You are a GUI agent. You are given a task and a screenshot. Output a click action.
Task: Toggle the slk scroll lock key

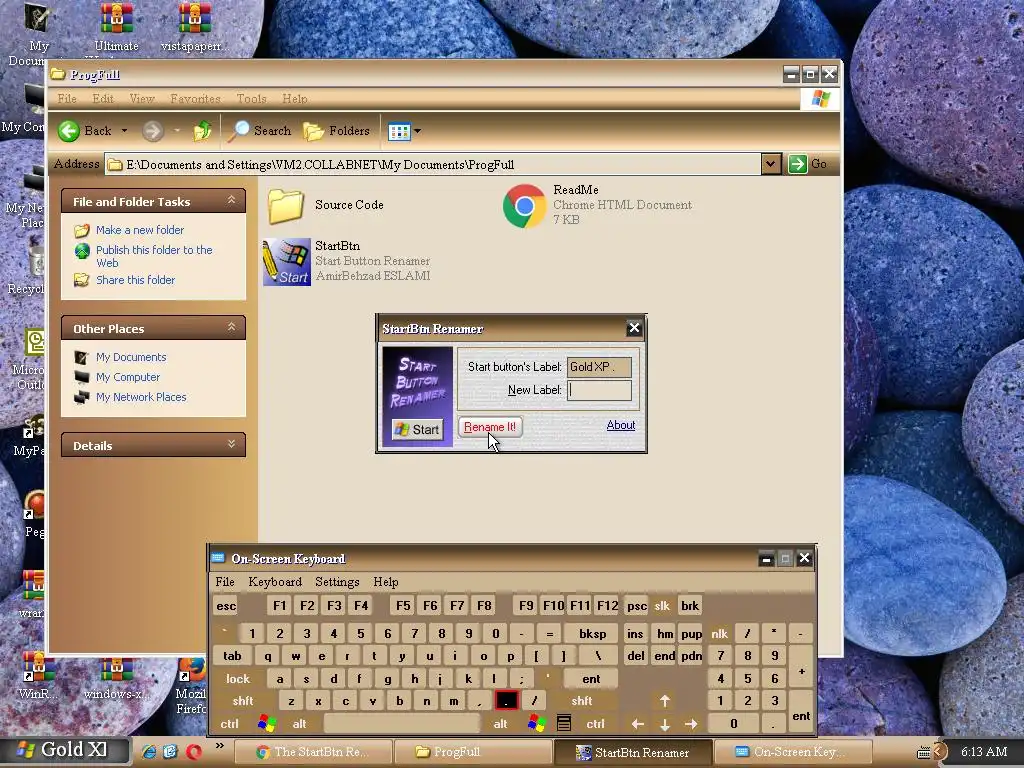[662, 606]
